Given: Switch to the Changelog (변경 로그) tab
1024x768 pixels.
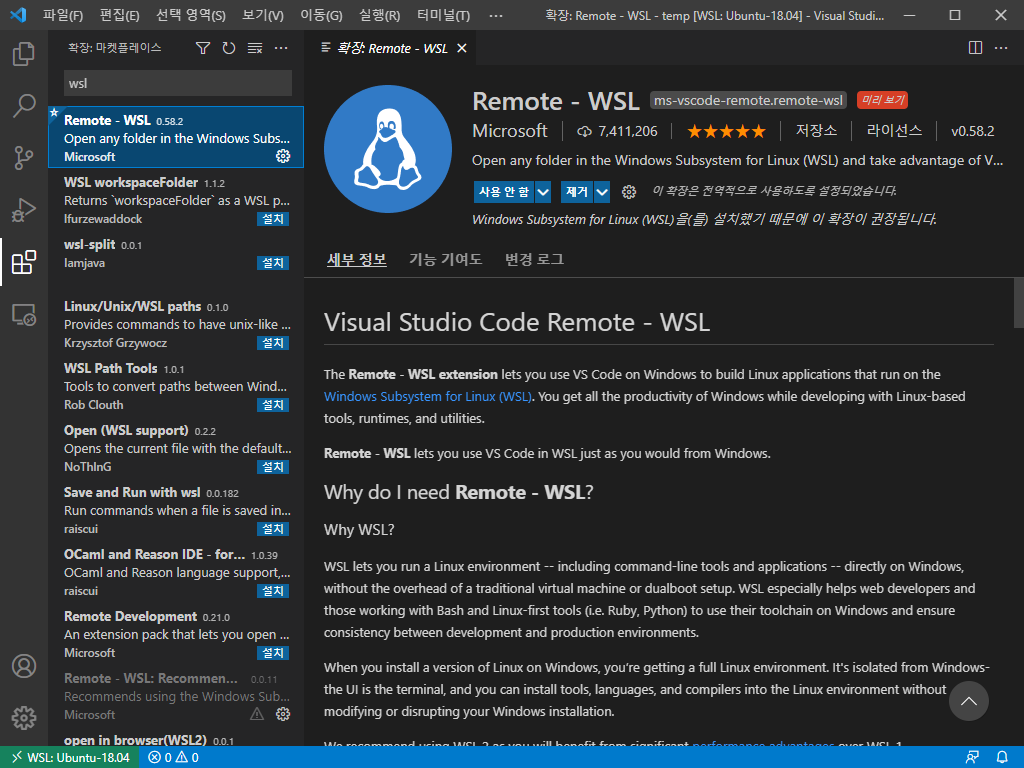Looking at the screenshot, I should (x=534, y=259).
